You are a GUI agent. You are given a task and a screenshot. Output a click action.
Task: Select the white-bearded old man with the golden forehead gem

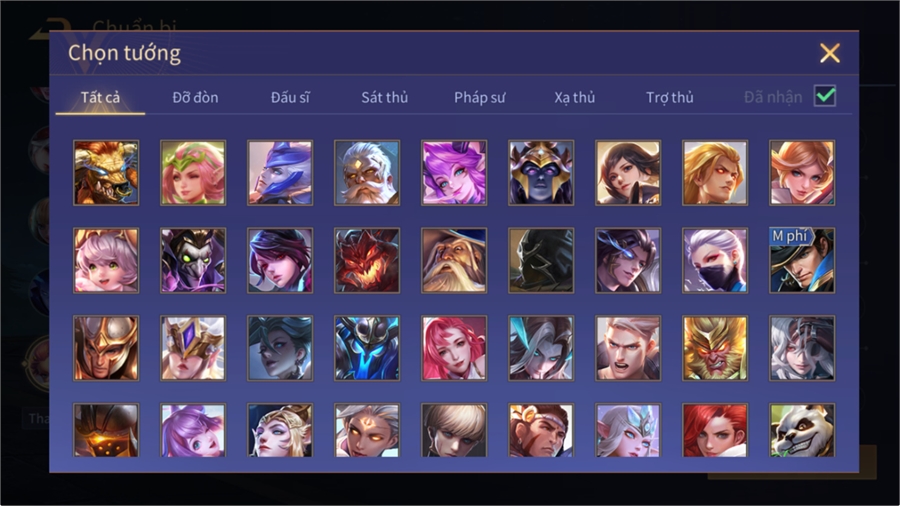367,173
